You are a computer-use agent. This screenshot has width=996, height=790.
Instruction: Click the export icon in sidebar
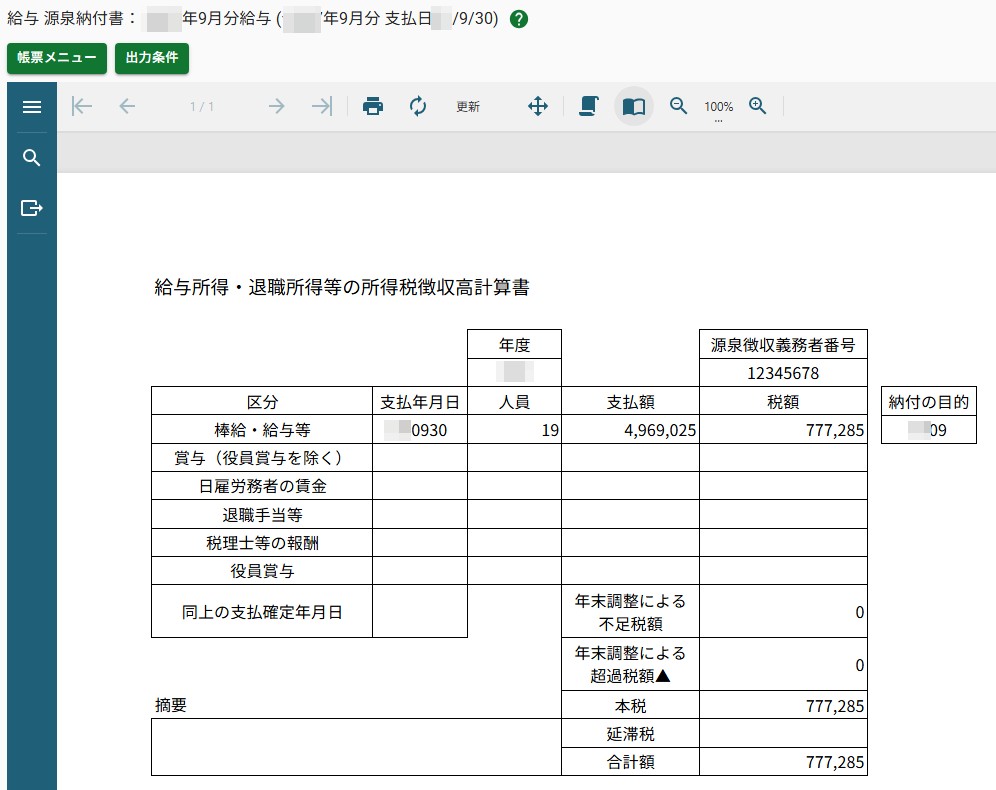(32, 208)
